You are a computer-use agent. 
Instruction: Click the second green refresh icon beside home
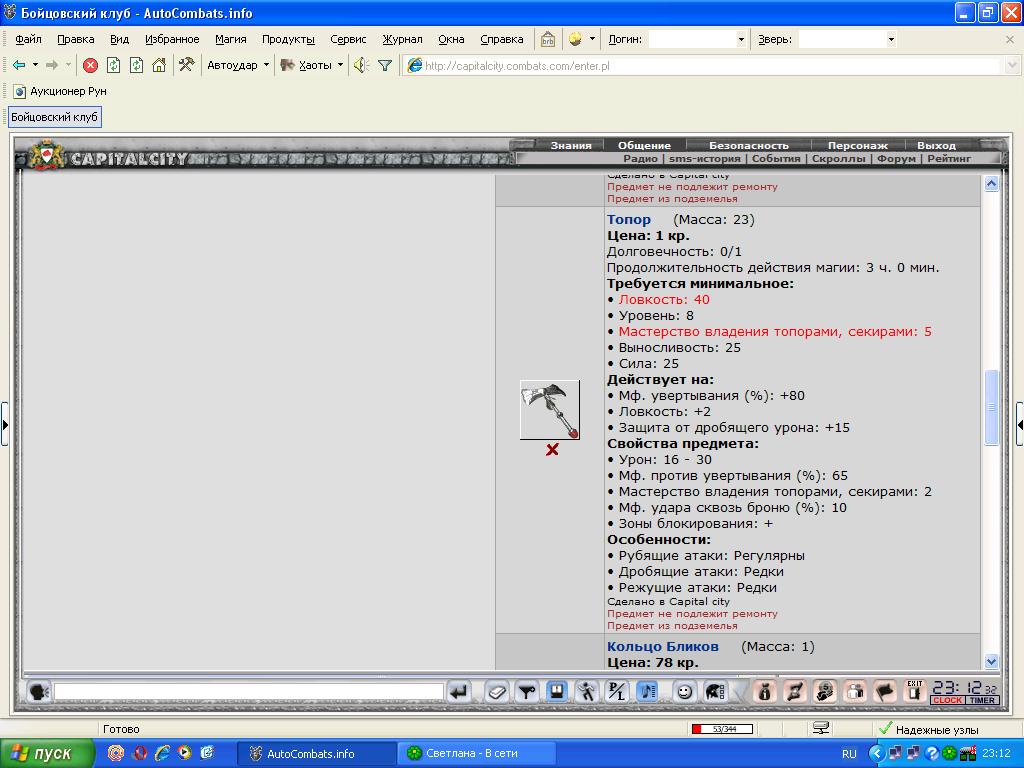(x=136, y=65)
